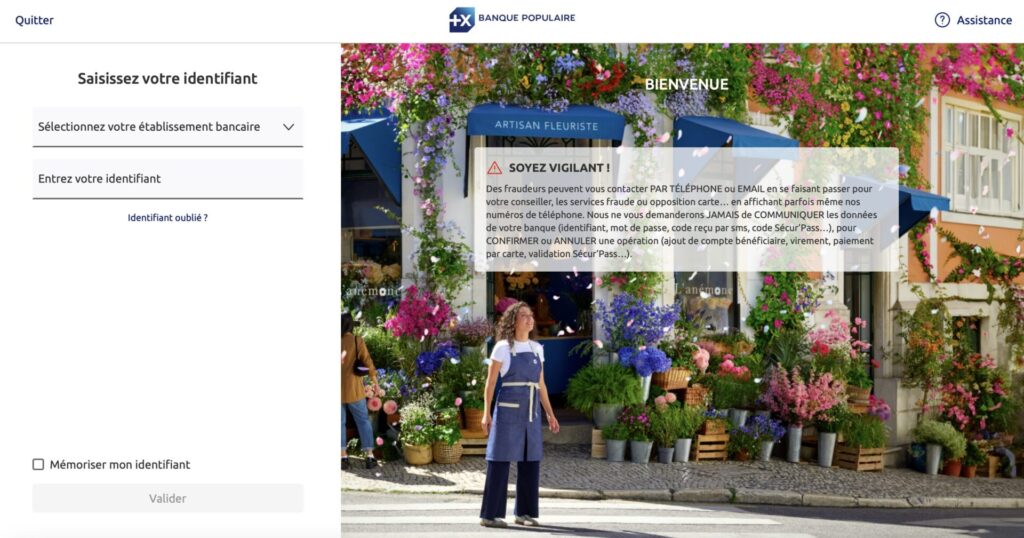Focus the 'Entrez votre identifiant' field
This screenshot has width=1024, height=538.
[168, 179]
